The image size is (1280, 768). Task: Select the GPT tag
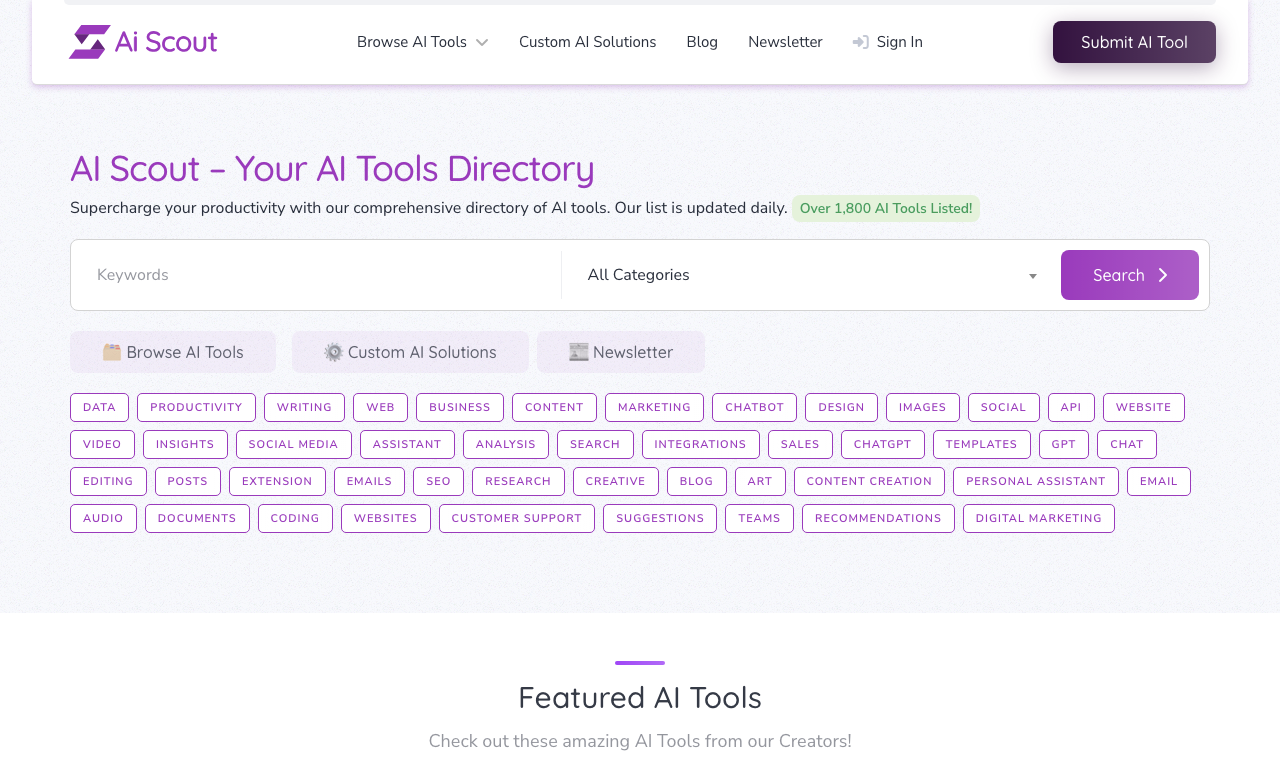coord(1063,444)
